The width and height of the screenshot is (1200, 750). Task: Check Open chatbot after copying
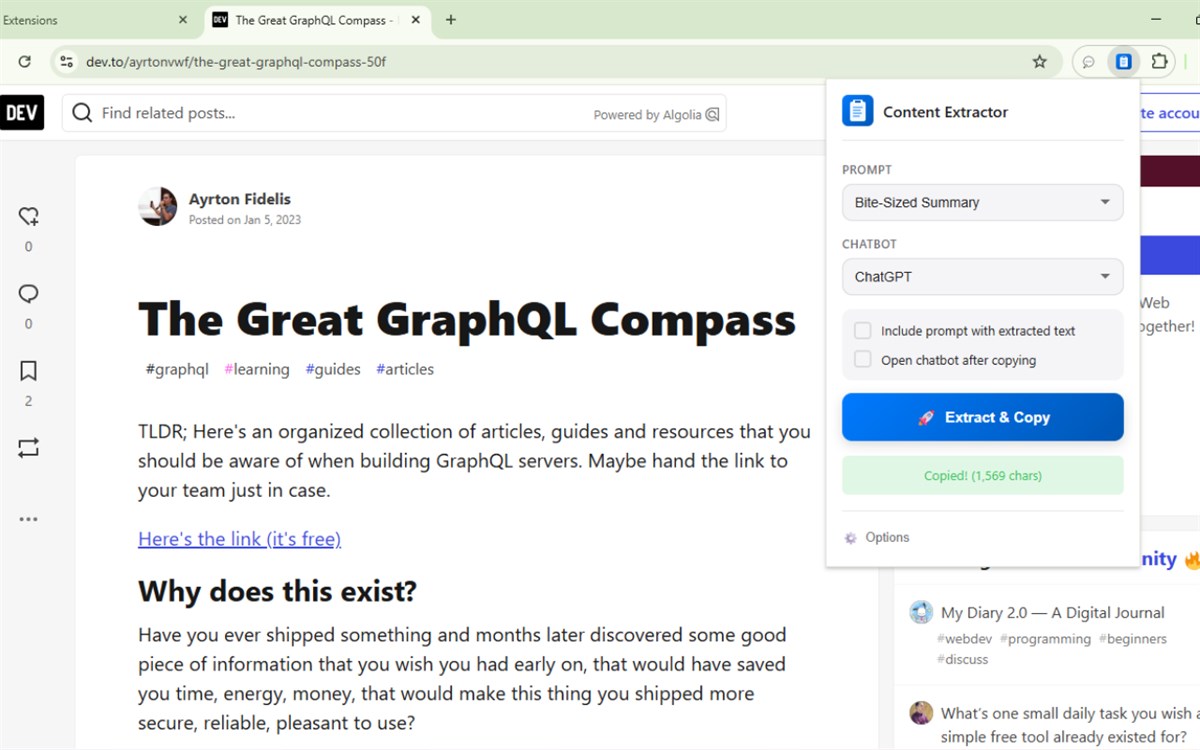(862, 360)
